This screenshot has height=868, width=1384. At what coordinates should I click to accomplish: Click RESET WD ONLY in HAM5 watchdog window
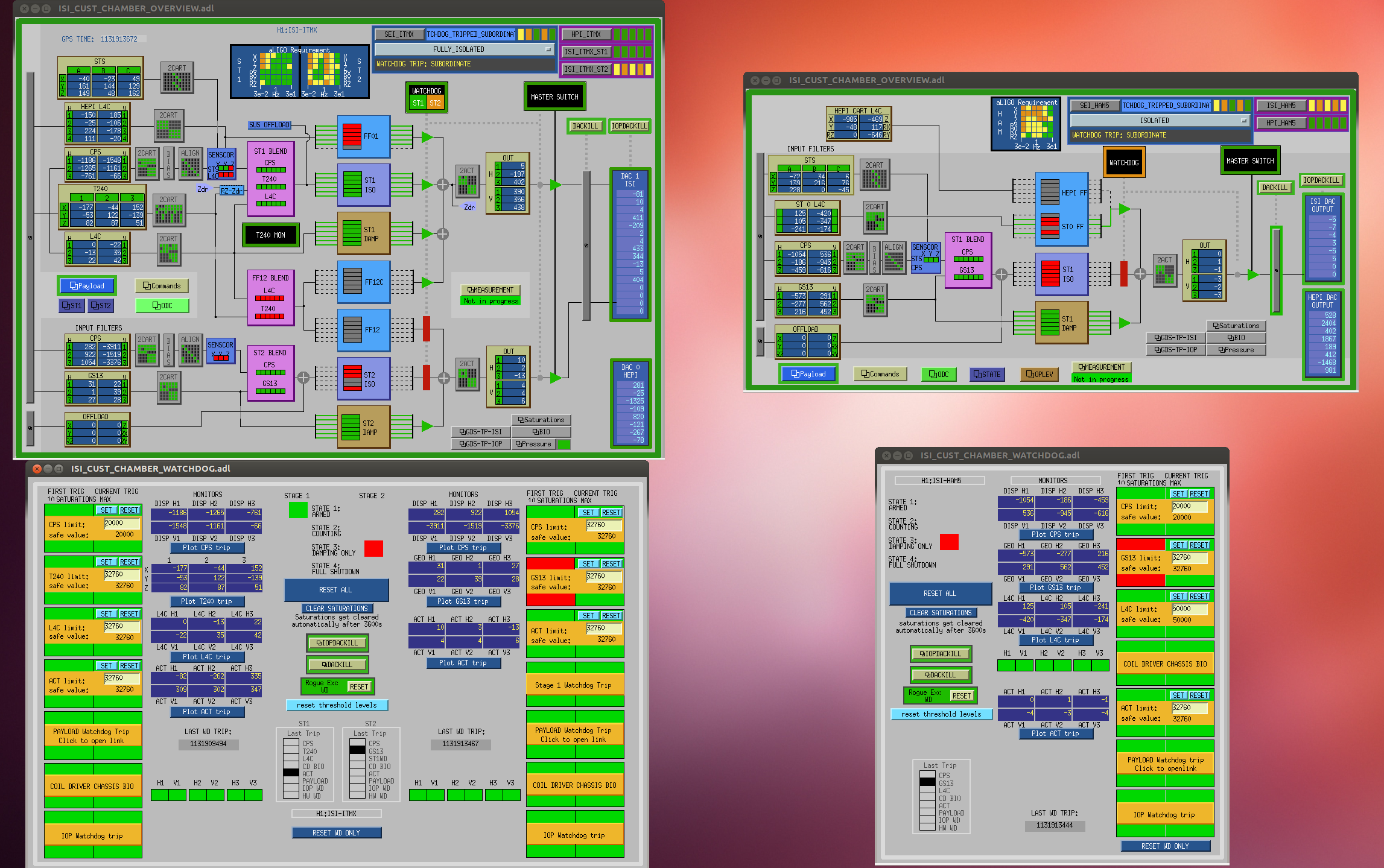(x=1165, y=846)
